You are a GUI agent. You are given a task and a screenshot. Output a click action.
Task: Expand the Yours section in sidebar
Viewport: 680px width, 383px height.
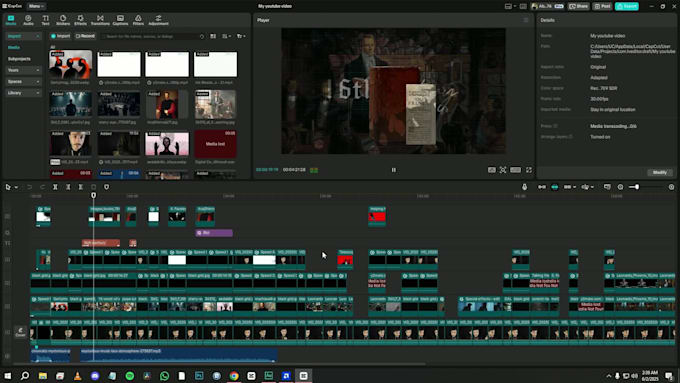click(23, 70)
